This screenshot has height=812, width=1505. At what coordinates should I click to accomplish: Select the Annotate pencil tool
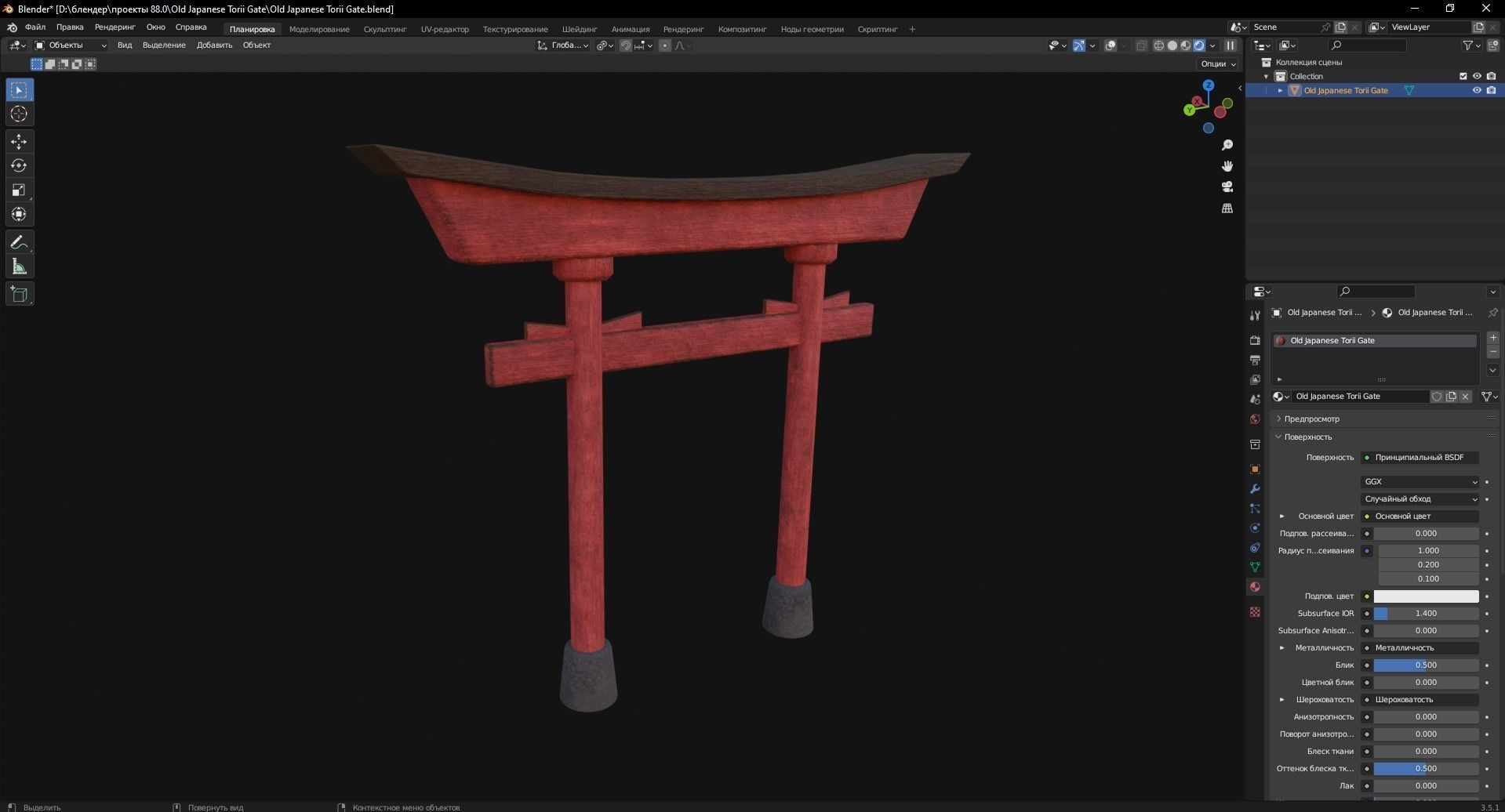point(19,242)
